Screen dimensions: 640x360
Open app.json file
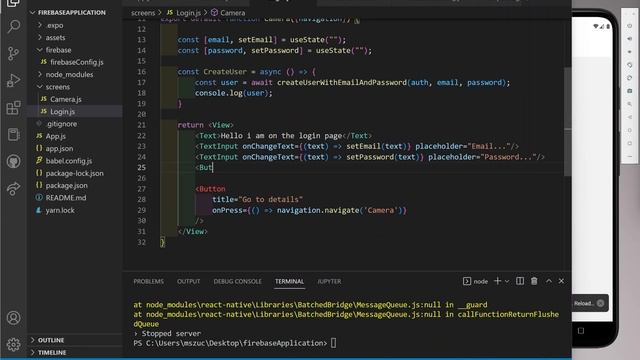point(75,149)
